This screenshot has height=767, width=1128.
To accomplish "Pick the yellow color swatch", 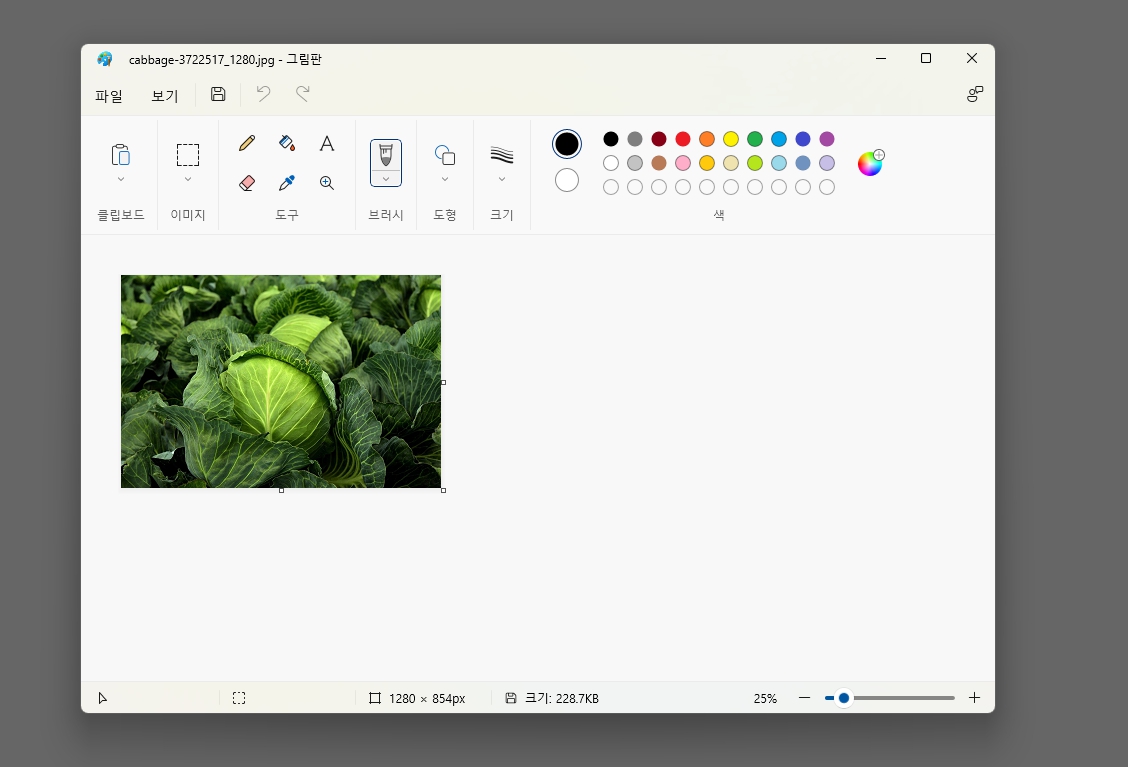I will pyautogui.click(x=731, y=139).
